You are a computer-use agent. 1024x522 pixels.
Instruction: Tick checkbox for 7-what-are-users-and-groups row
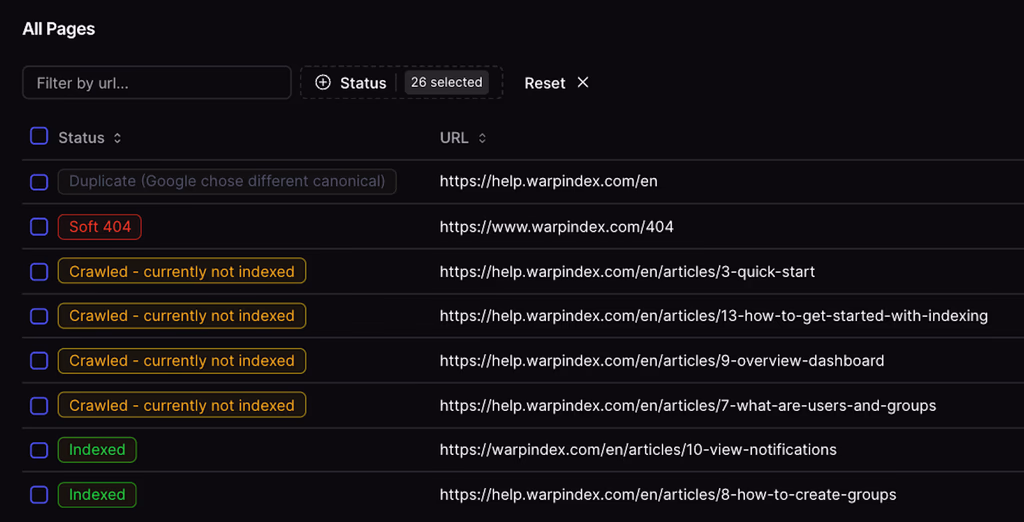tap(39, 406)
